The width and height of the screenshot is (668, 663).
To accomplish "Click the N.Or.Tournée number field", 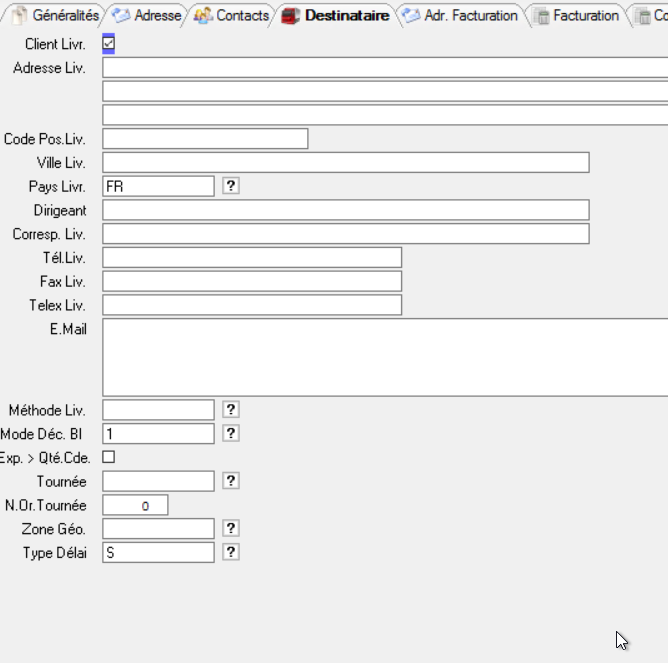I will (x=135, y=506).
